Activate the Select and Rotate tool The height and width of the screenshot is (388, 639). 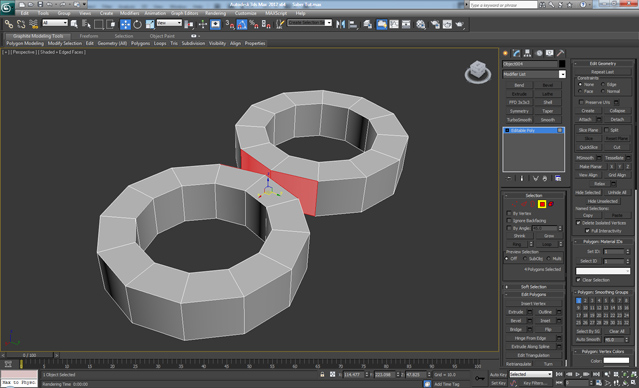tap(137, 24)
